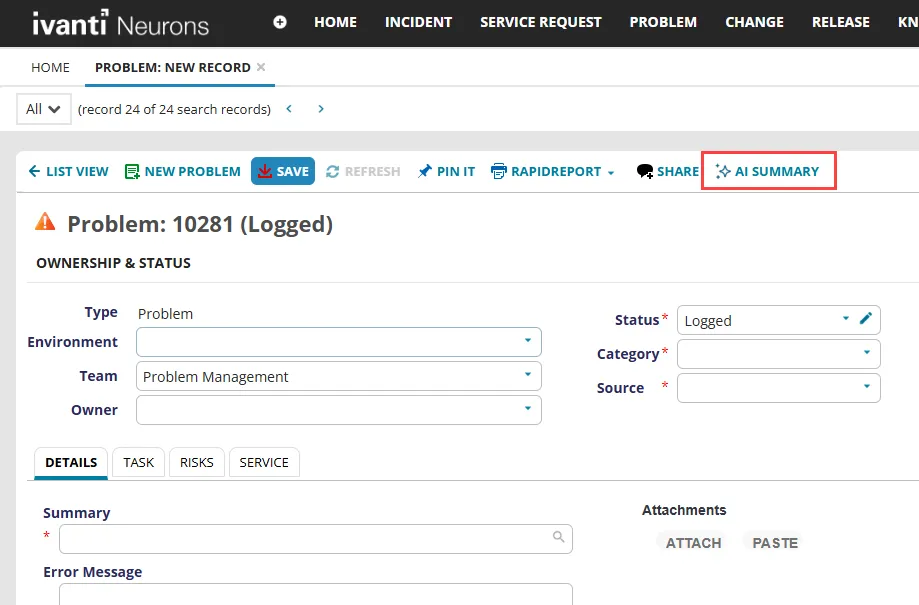
Task: Open the Change menu
Action: 754,22
